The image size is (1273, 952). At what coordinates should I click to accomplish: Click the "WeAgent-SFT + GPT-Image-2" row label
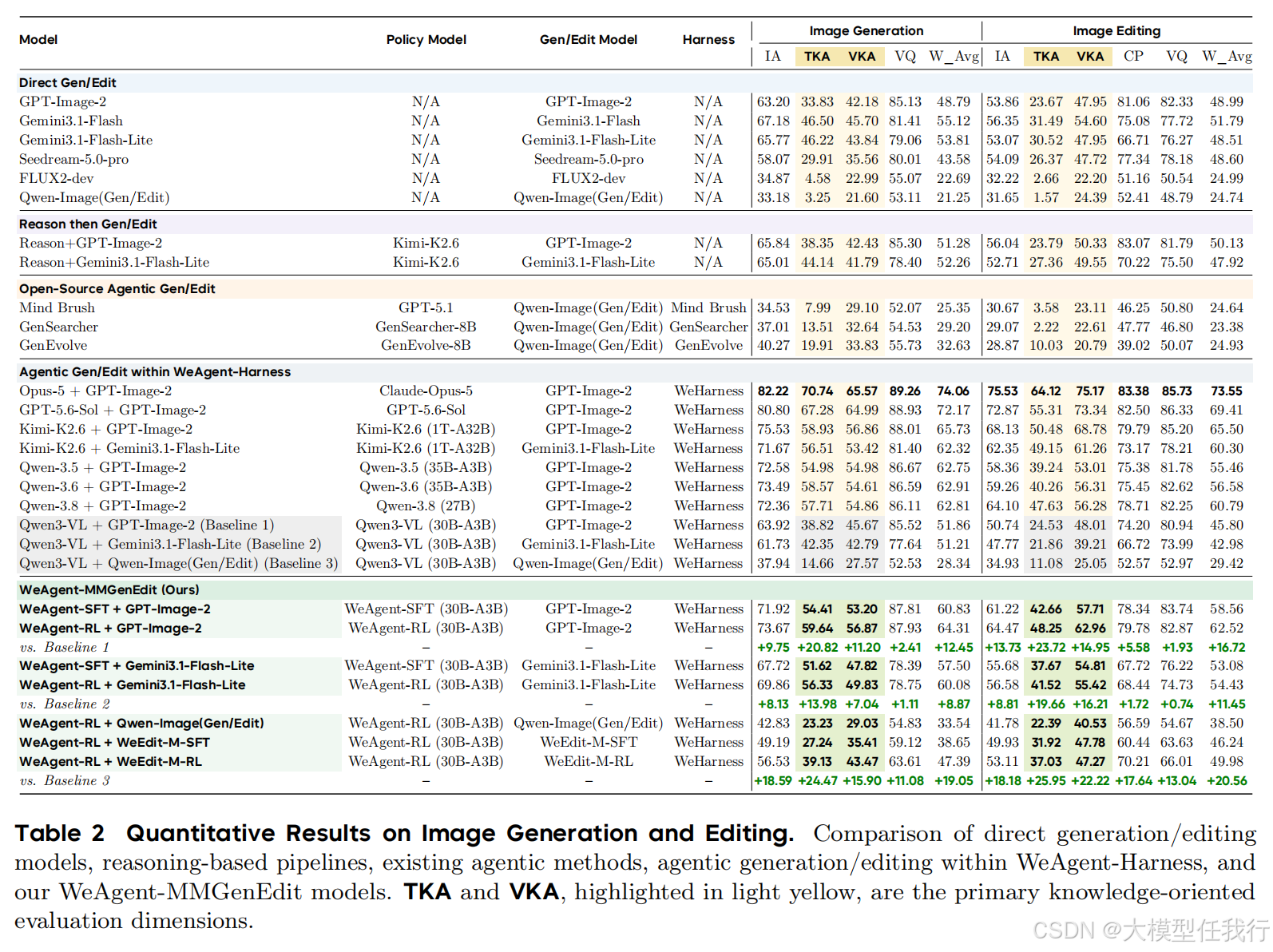(x=115, y=609)
